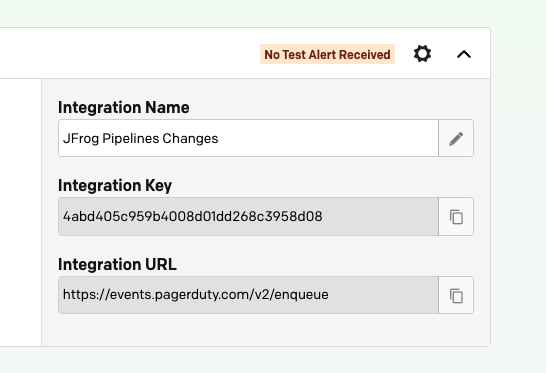546x373 pixels.
Task: Click the key value starting with 4abd405c
Action: [x=193, y=217]
